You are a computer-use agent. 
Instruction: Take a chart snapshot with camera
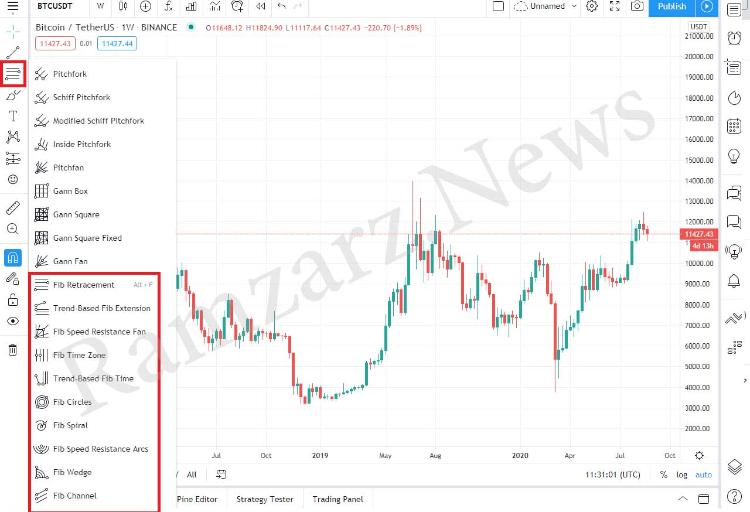[637, 6]
